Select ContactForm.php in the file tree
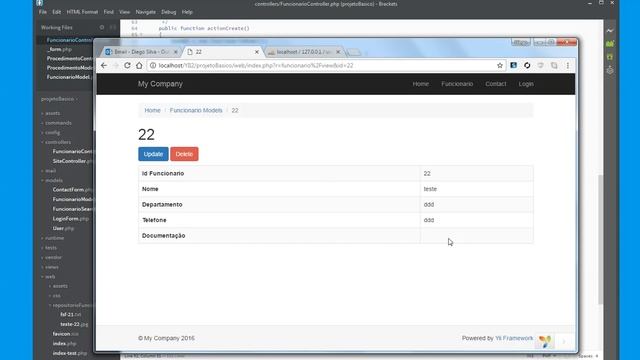 (73, 190)
